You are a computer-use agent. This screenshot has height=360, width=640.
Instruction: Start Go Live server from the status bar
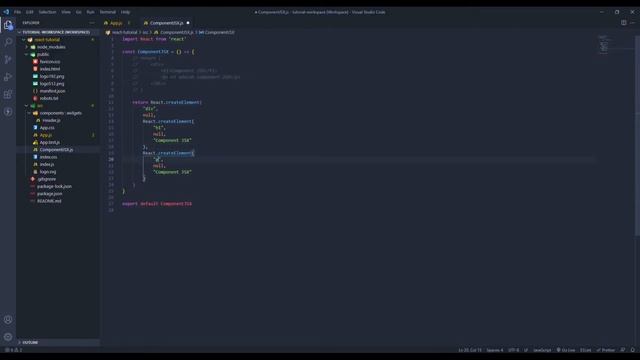566,350
